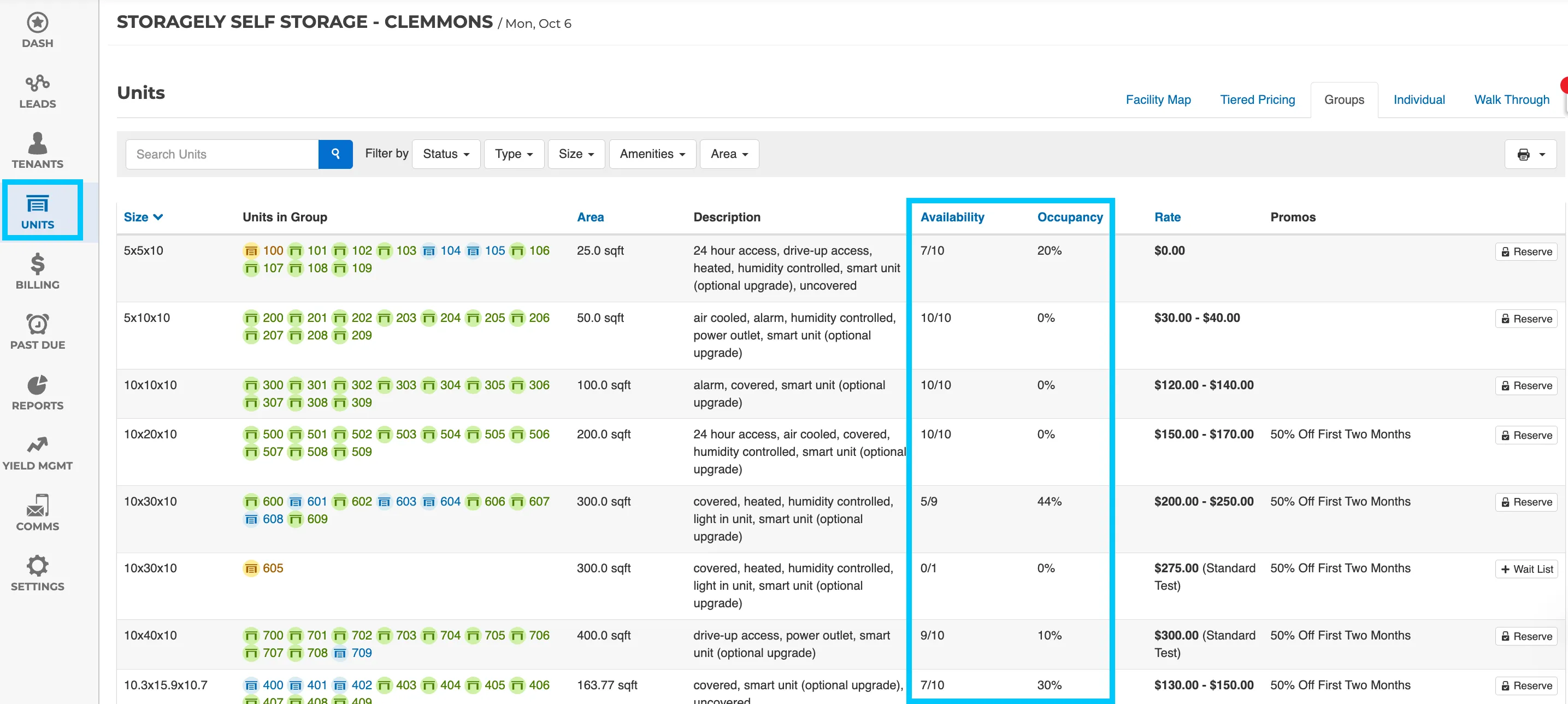Open the Size filter dropdown
Image resolution: width=1568 pixels, height=704 pixels.
576,154
